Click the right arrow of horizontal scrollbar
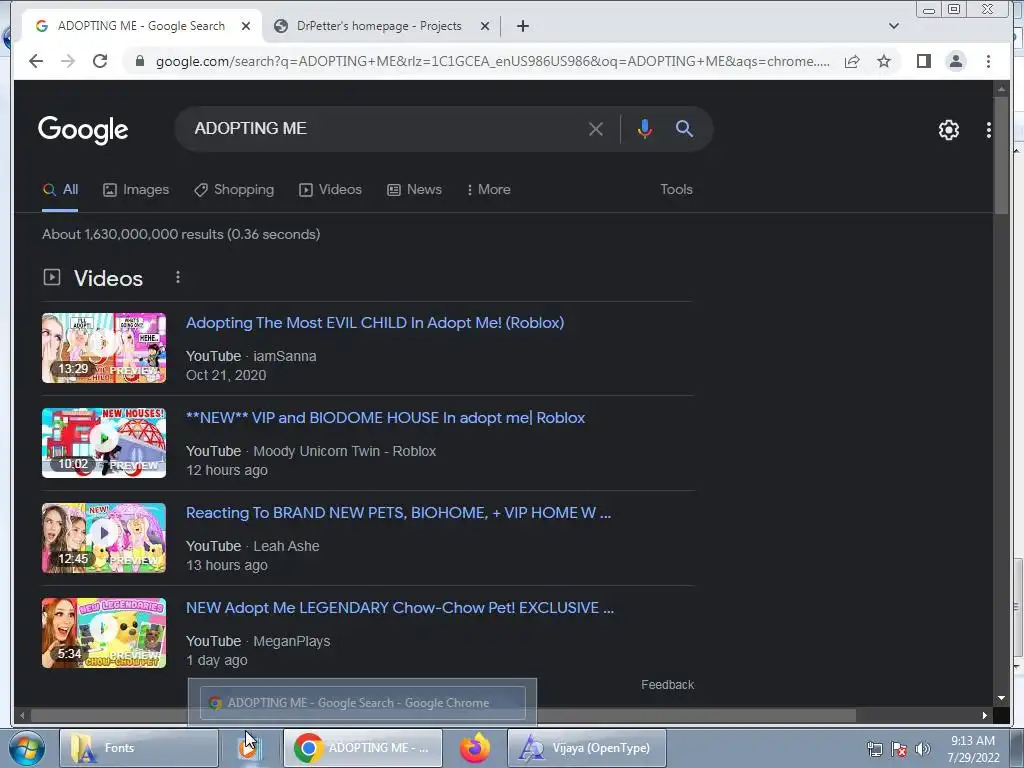Image resolution: width=1024 pixels, height=768 pixels. [x=985, y=715]
